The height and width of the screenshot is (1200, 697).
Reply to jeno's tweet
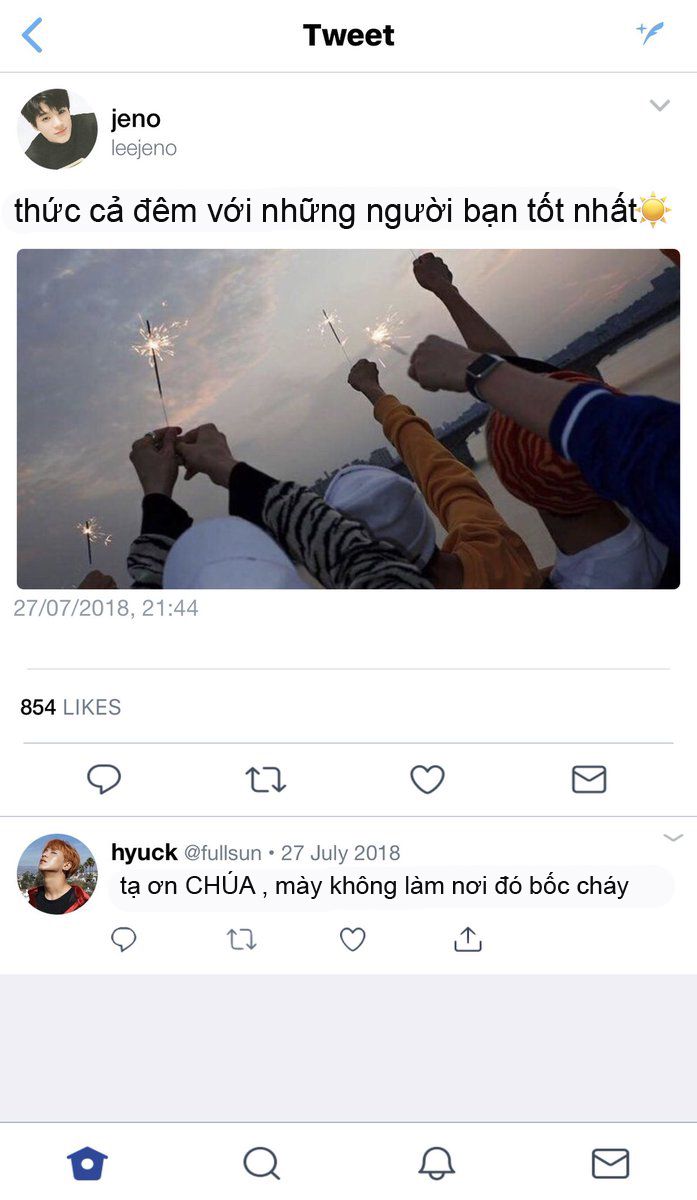point(104,779)
